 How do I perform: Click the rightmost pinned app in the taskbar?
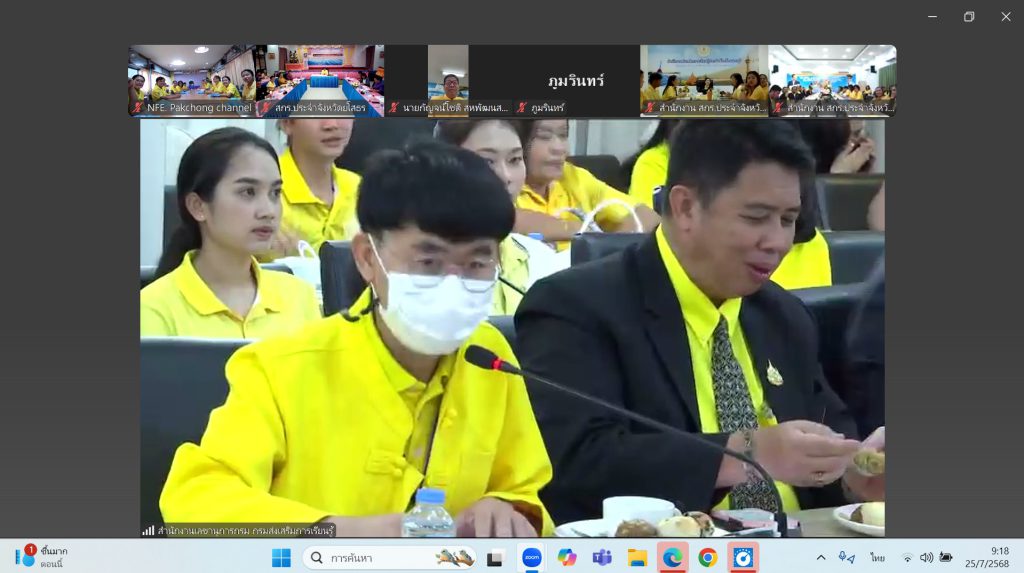point(743,557)
